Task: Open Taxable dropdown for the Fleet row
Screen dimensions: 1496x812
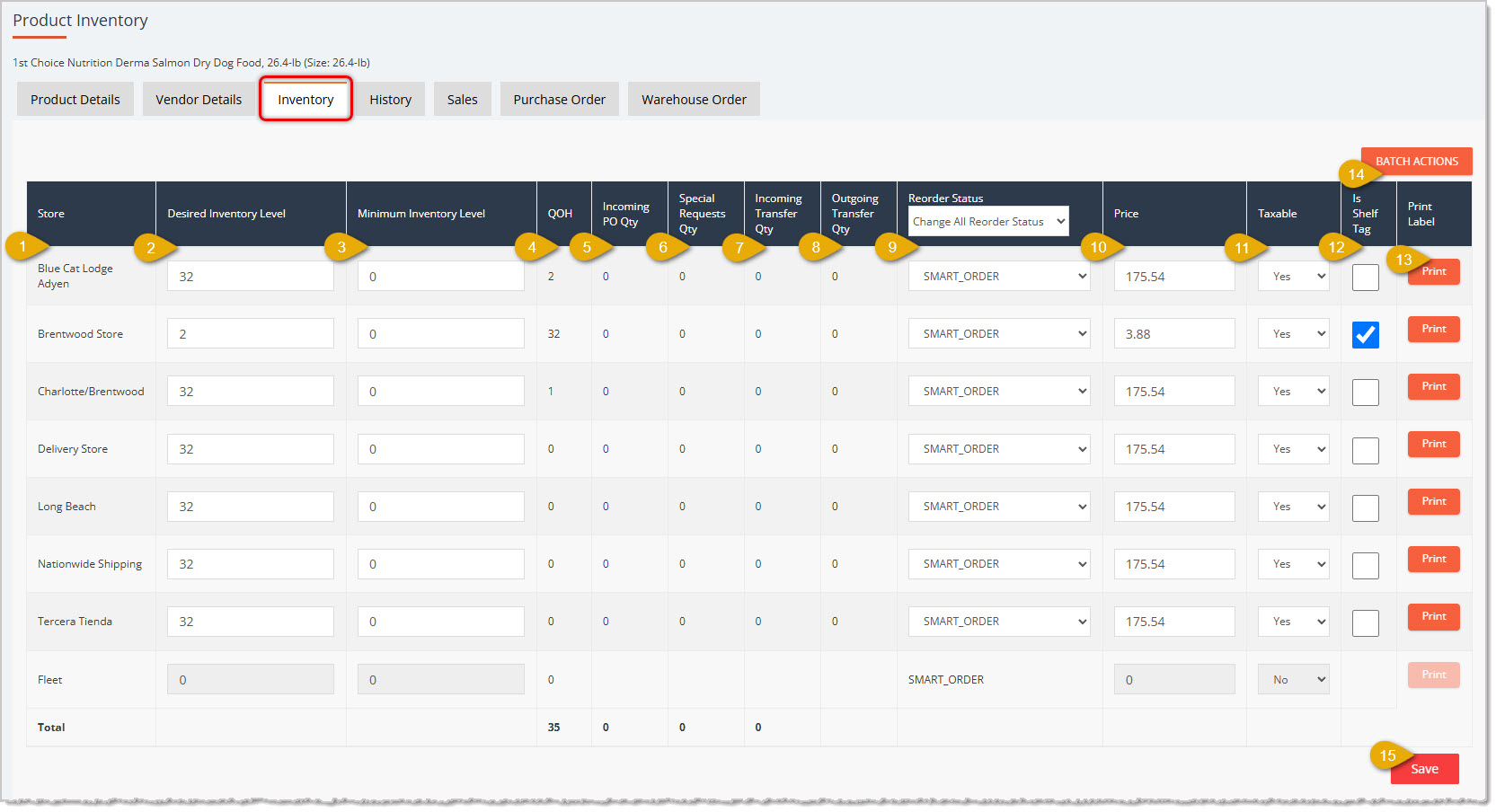Action: pyautogui.click(x=1294, y=680)
